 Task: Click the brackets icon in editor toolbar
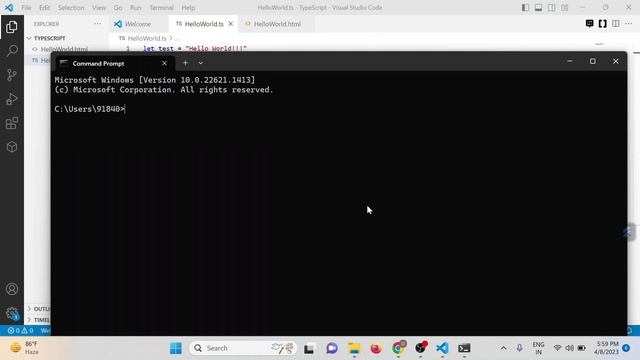[x=602, y=24]
